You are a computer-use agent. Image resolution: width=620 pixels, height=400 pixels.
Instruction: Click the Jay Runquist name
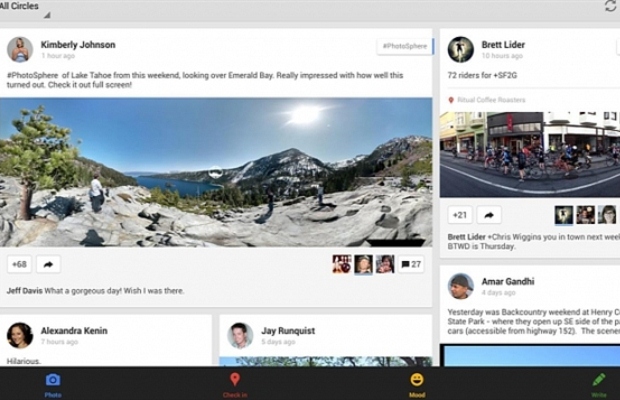(288, 330)
